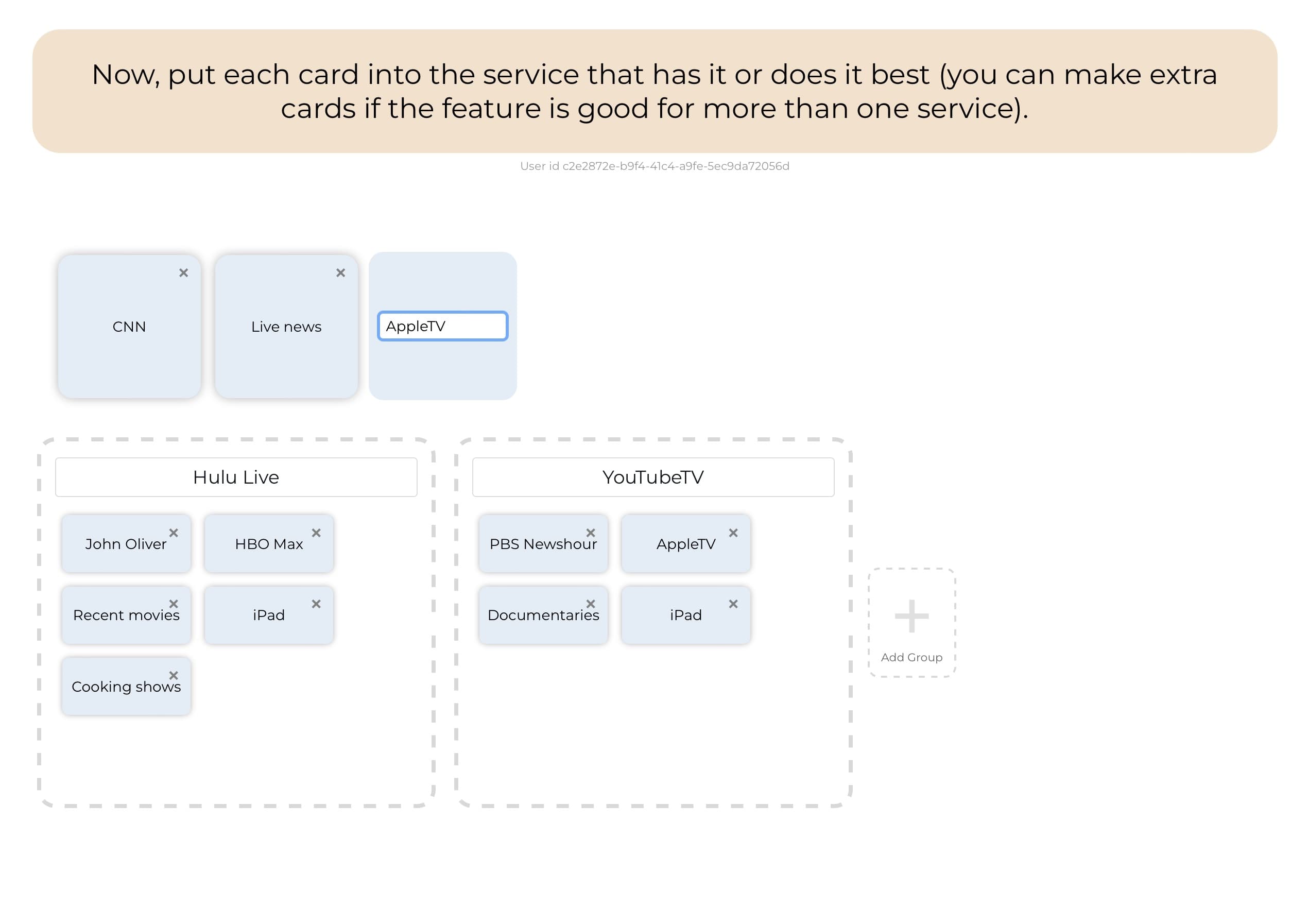Select the HBO Max card in Hulu Live
The image size is (1308, 924).
[x=268, y=543]
